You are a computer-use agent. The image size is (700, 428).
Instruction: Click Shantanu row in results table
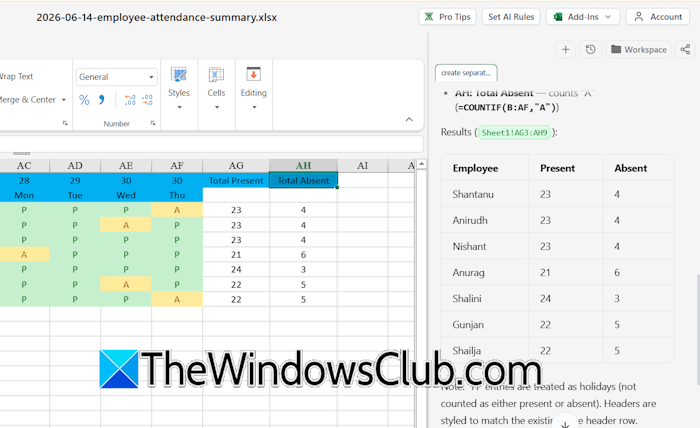coord(557,194)
